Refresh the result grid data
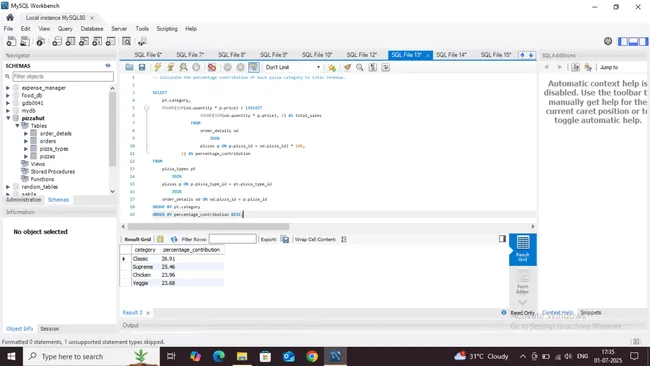The image size is (650, 366). (x=174, y=239)
